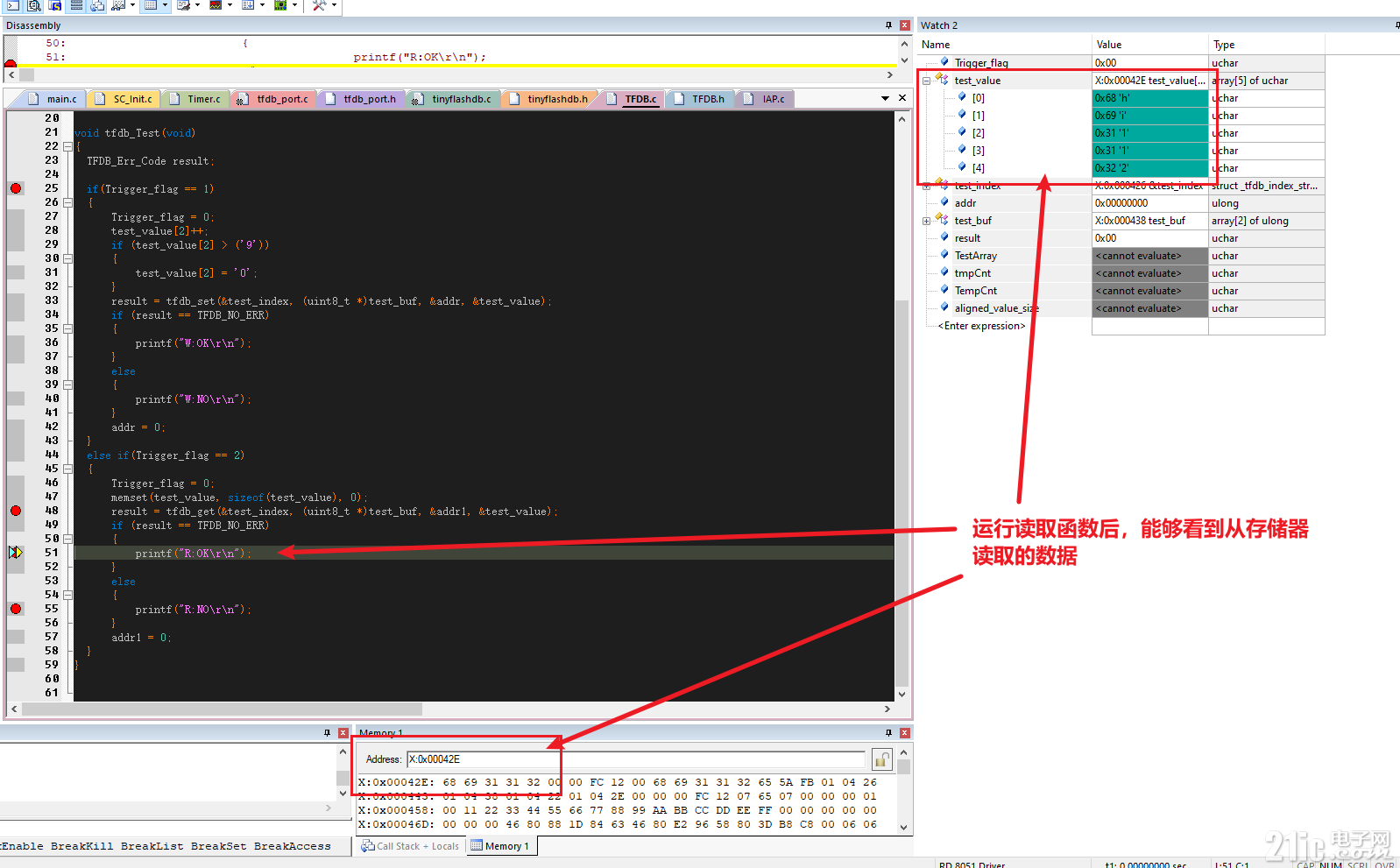Image resolution: width=1400 pixels, height=868 pixels.
Task: Click the Enter expression row in Watch 2
Action: pyautogui.click(x=981, y=326)
